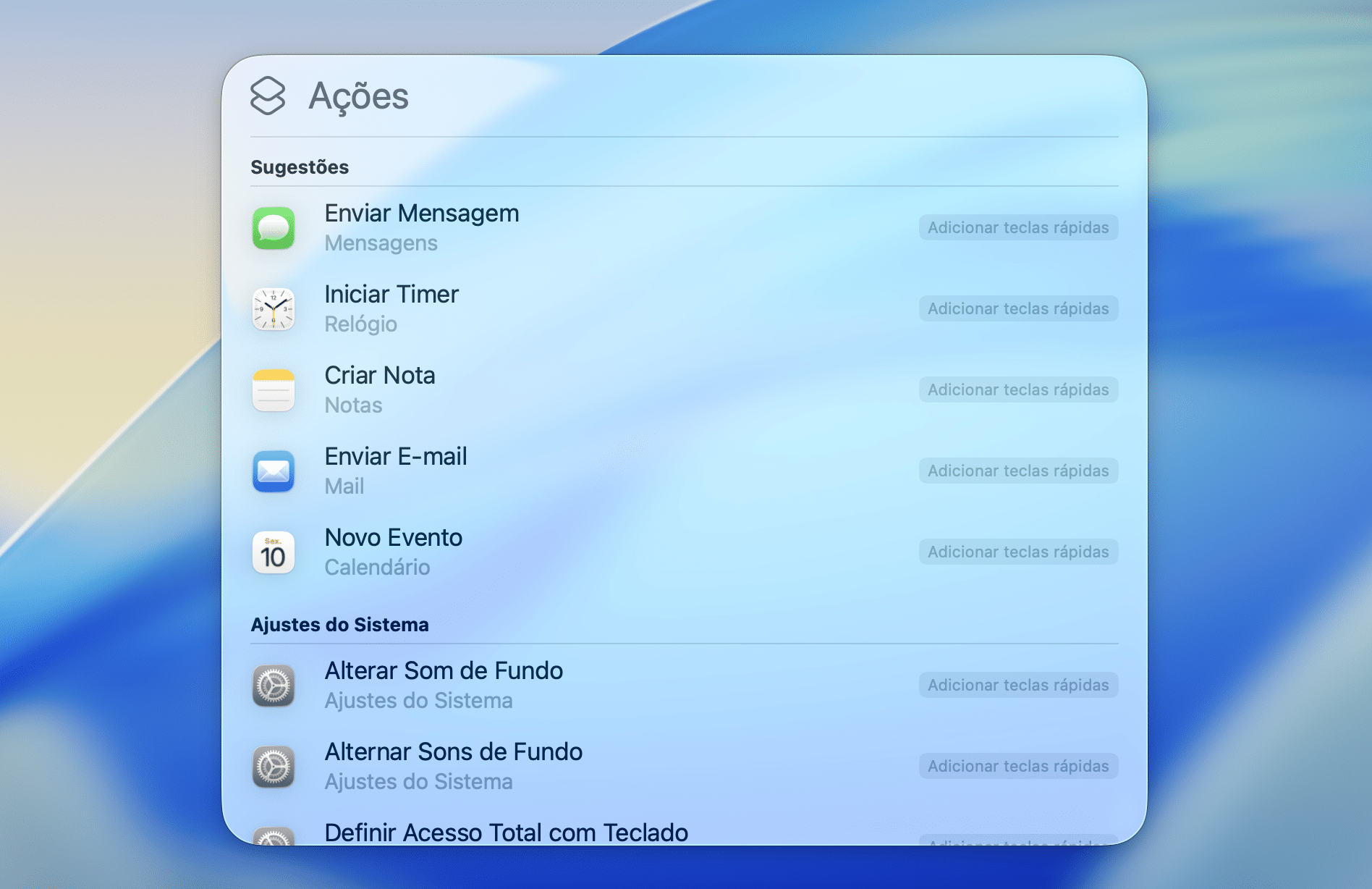This screenshot has width=1372, height=889.
Task: Add keyboard shortcut for Iniciar Timer
Action: click(x=1018, y=308)
